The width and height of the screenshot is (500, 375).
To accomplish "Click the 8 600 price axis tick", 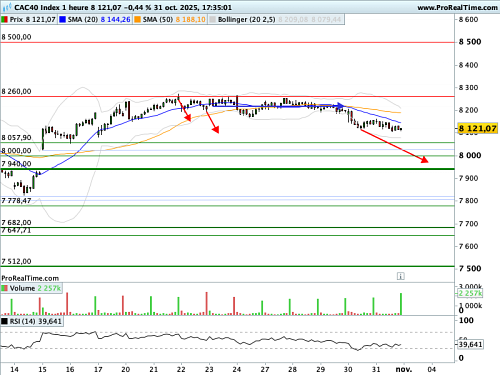I will (x=468, y=20).
